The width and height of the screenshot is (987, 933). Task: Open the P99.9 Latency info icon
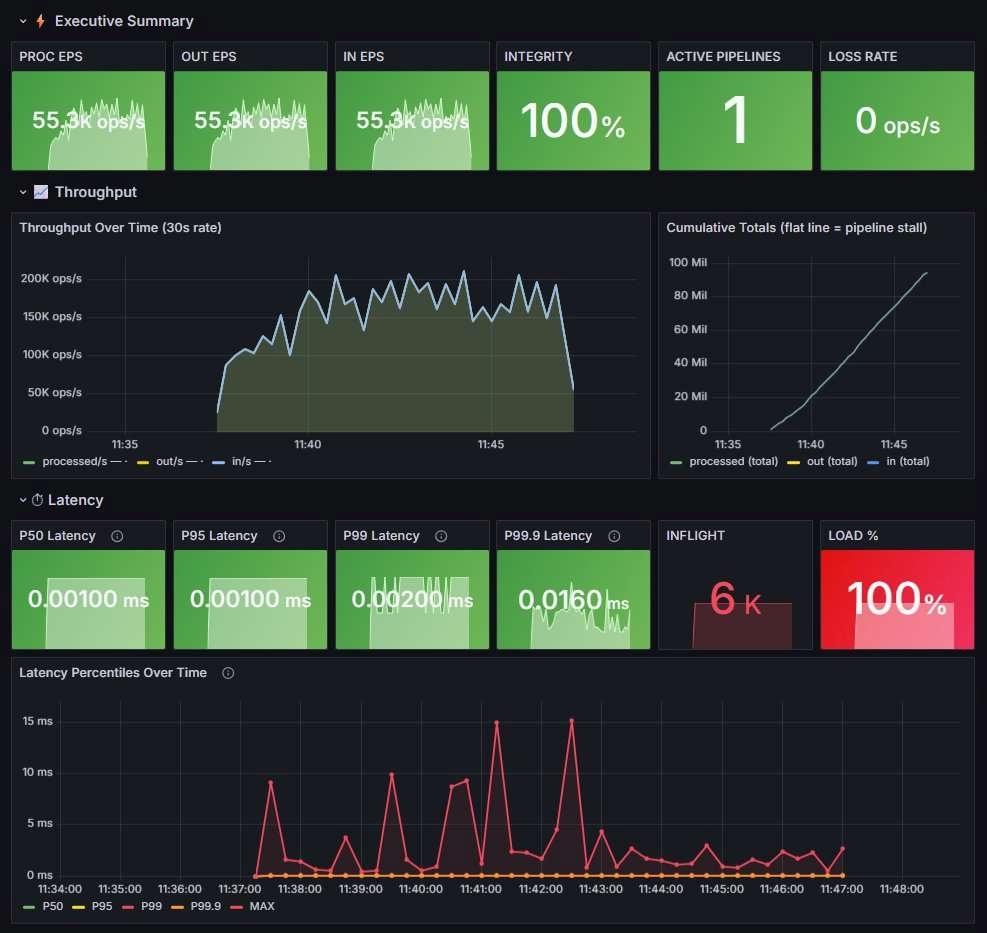[x=614, y=536]
